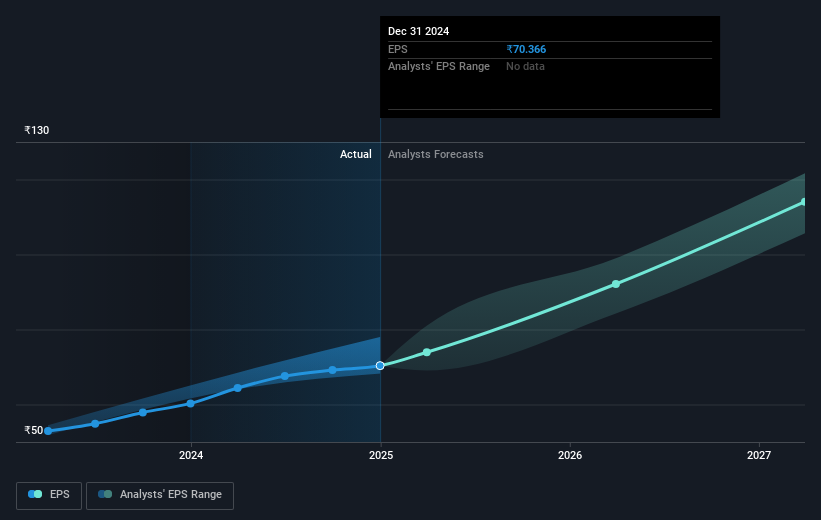
Task: Click the 2026 x-axis label
Action: coord(570,455)
